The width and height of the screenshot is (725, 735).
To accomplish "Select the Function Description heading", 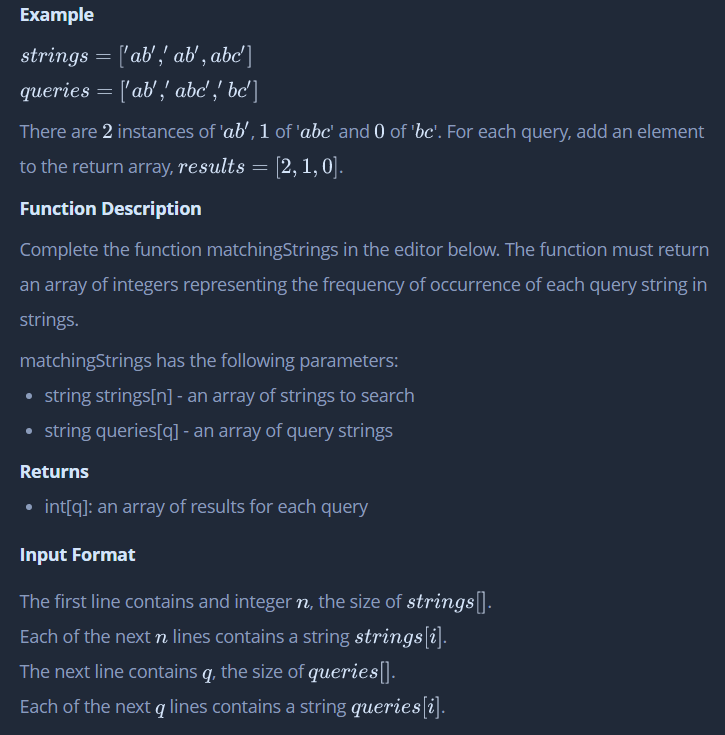I will tap(111, 209).
